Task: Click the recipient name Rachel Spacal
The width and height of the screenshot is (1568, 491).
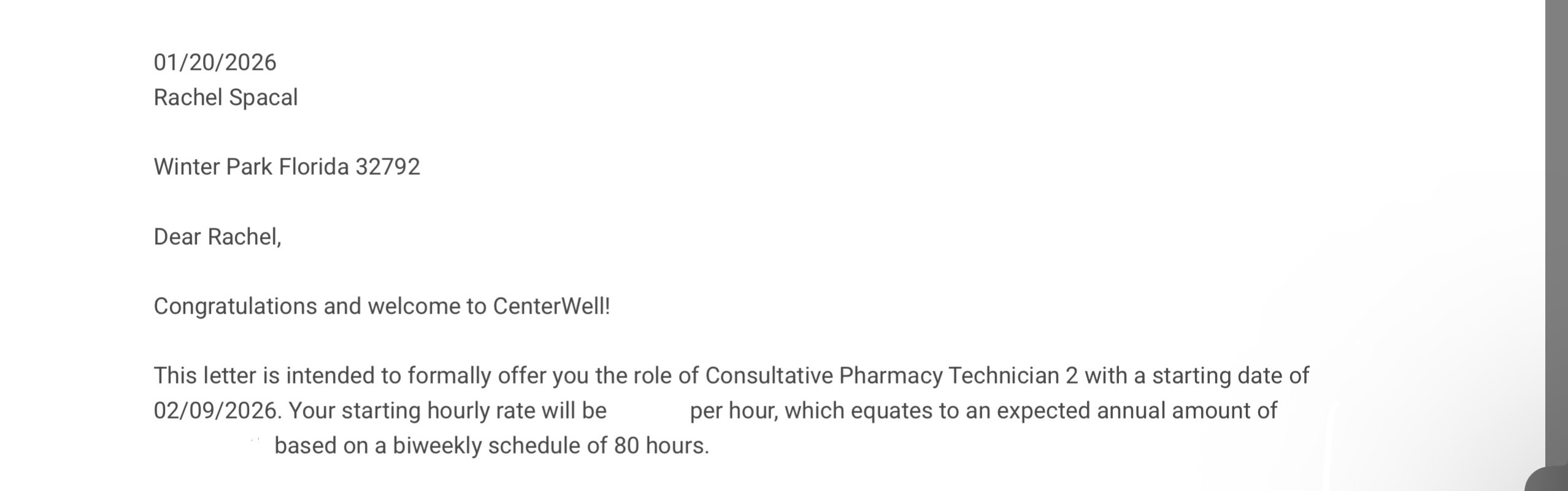Action: pos(225,98)
